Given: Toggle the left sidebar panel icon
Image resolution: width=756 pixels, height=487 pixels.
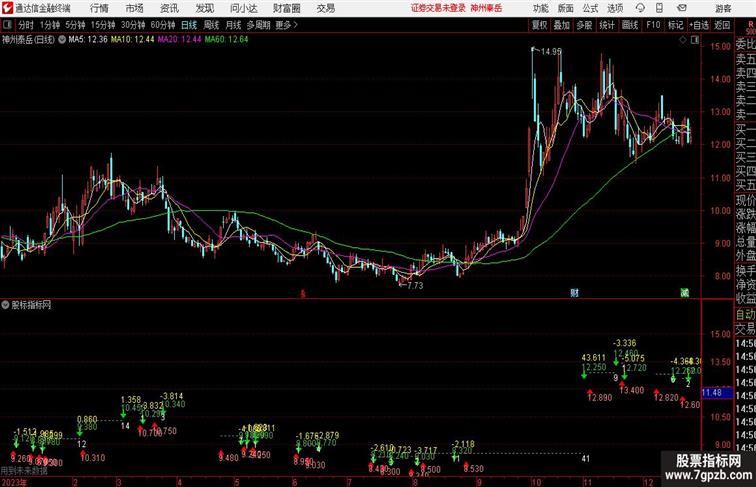Looking at the screenshot, I should [x=7, y=25].
